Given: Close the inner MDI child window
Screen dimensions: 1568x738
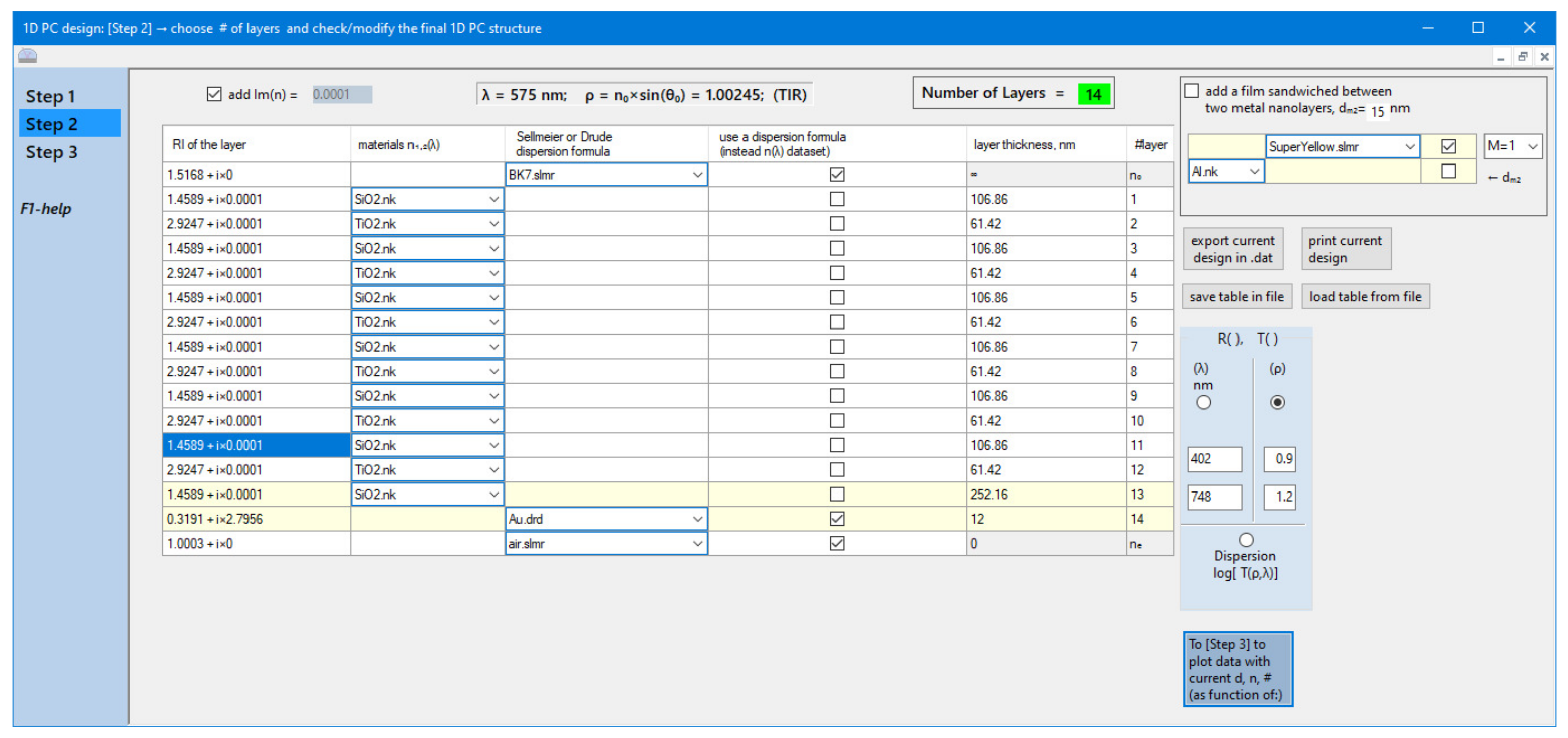Looking at the screenshot, I should click(1544, 57).
